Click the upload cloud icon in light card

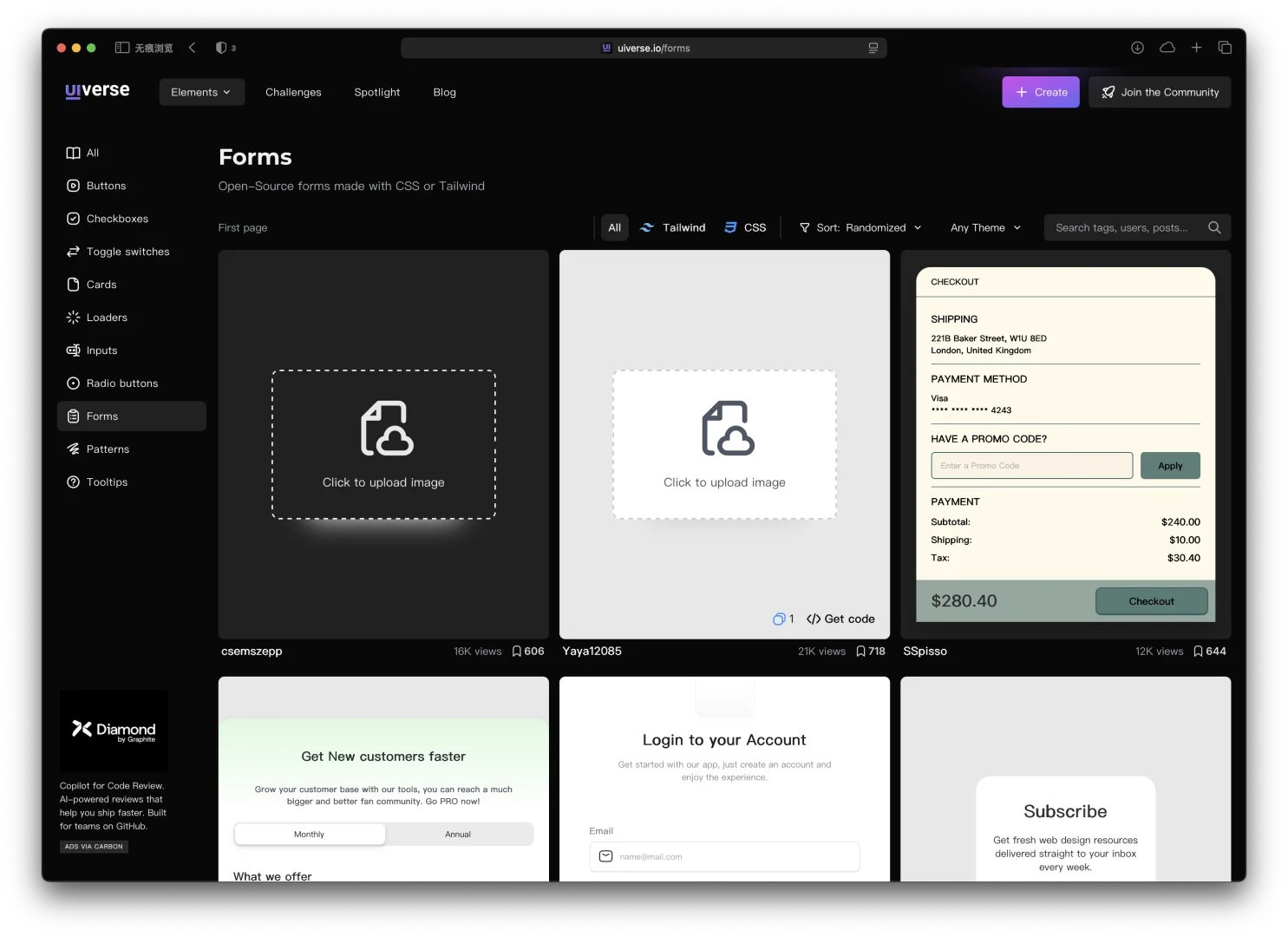[728, 428]
